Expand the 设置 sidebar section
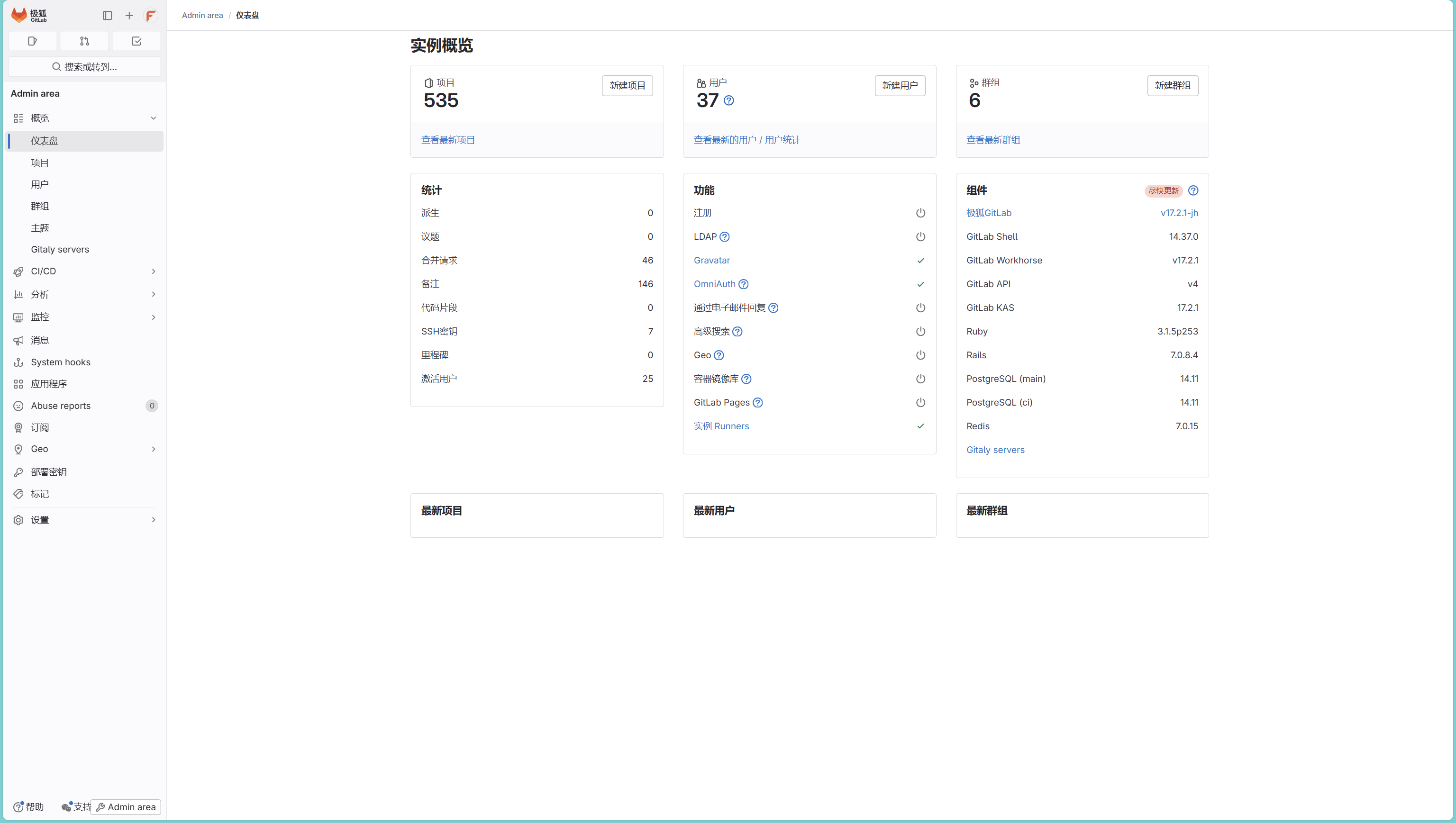Image resolution: width=1456 pixels, height=823 pixels. [84, 519]
